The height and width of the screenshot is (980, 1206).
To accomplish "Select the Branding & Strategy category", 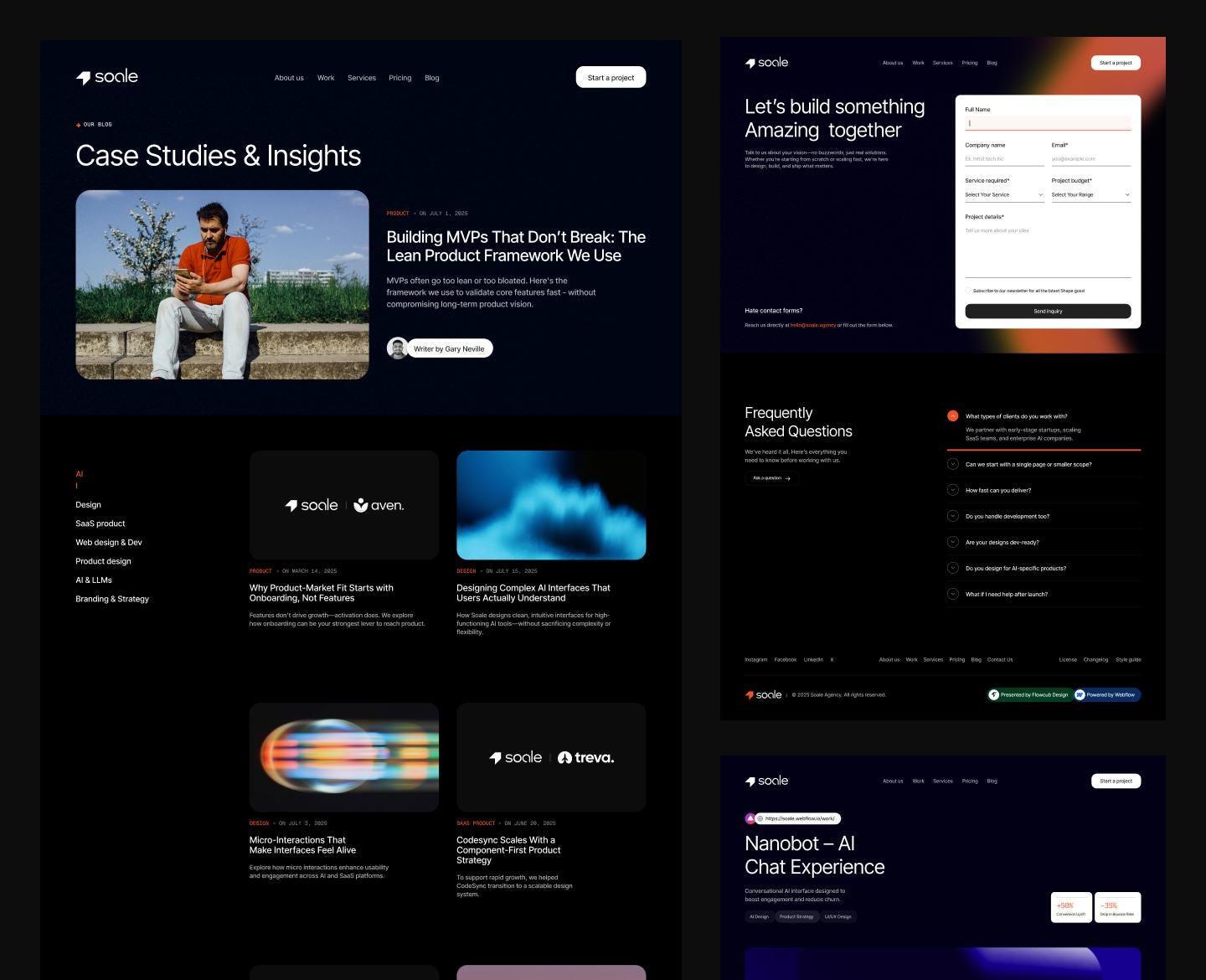I will point(112,599).
